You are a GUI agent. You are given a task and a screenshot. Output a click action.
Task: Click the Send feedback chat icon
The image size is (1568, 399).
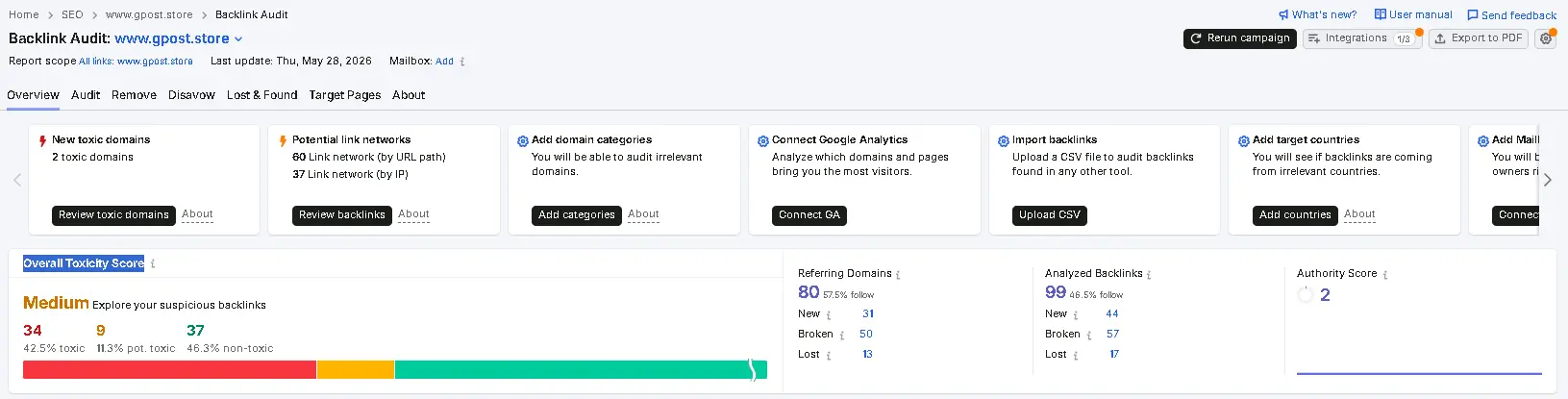point(1473,15)
